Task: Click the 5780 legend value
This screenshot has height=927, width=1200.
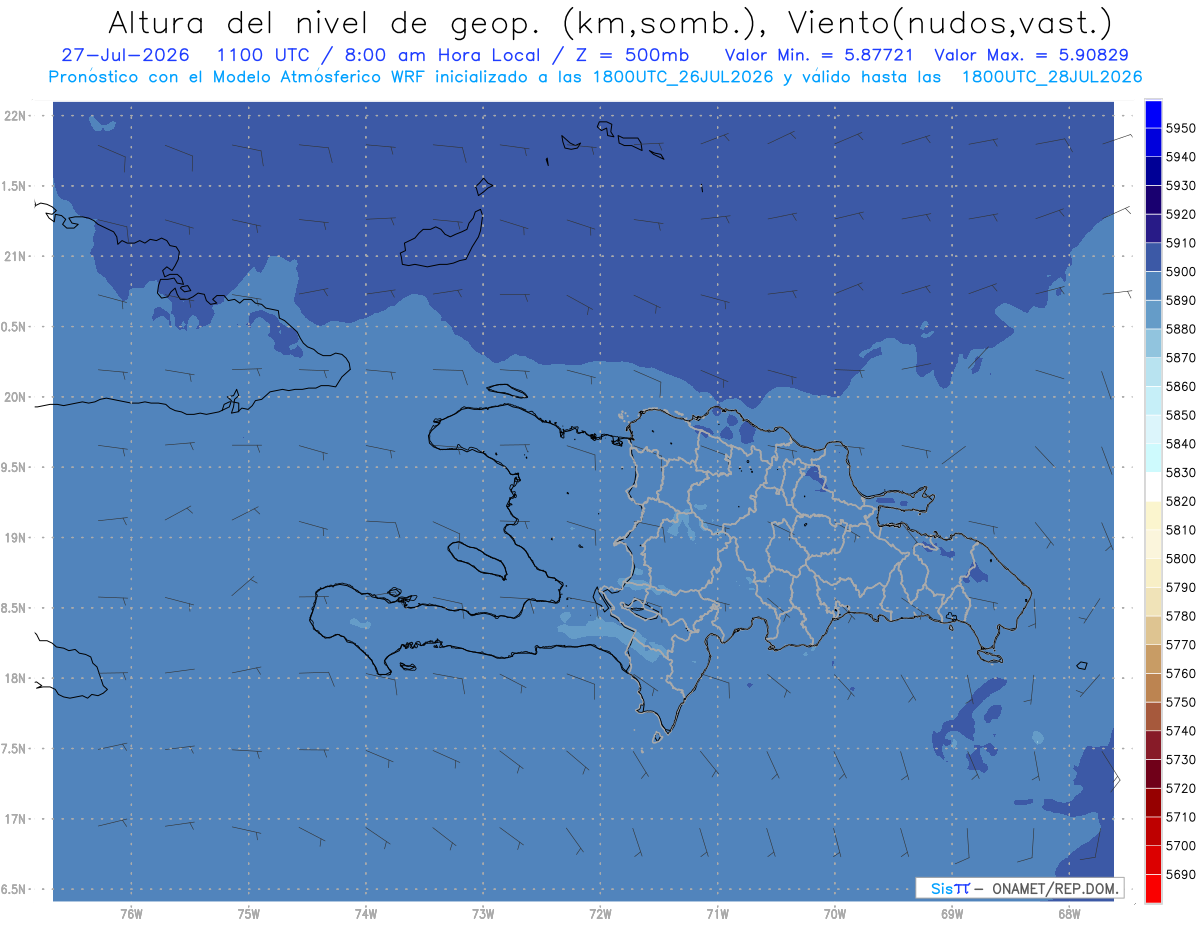Action: pos(1180,616)
